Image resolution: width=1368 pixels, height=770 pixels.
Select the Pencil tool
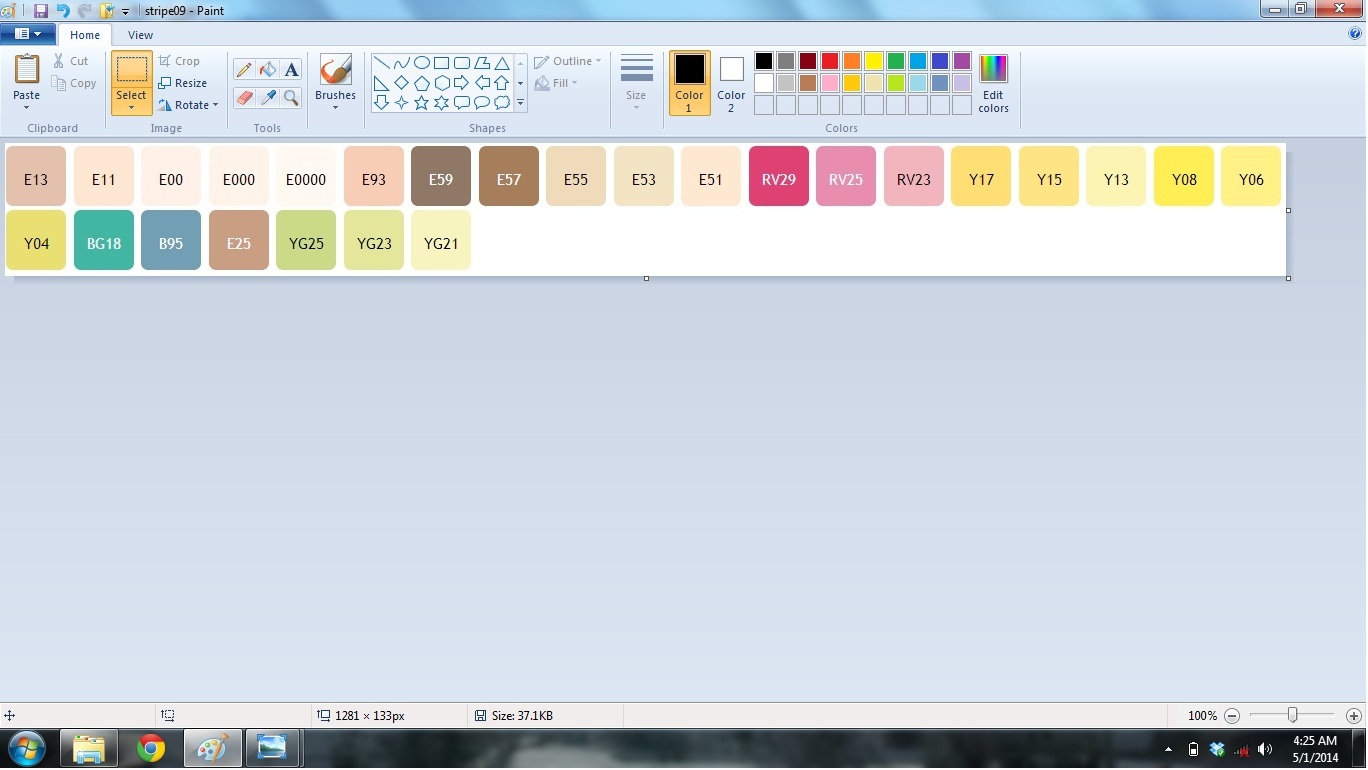(244, 70)
